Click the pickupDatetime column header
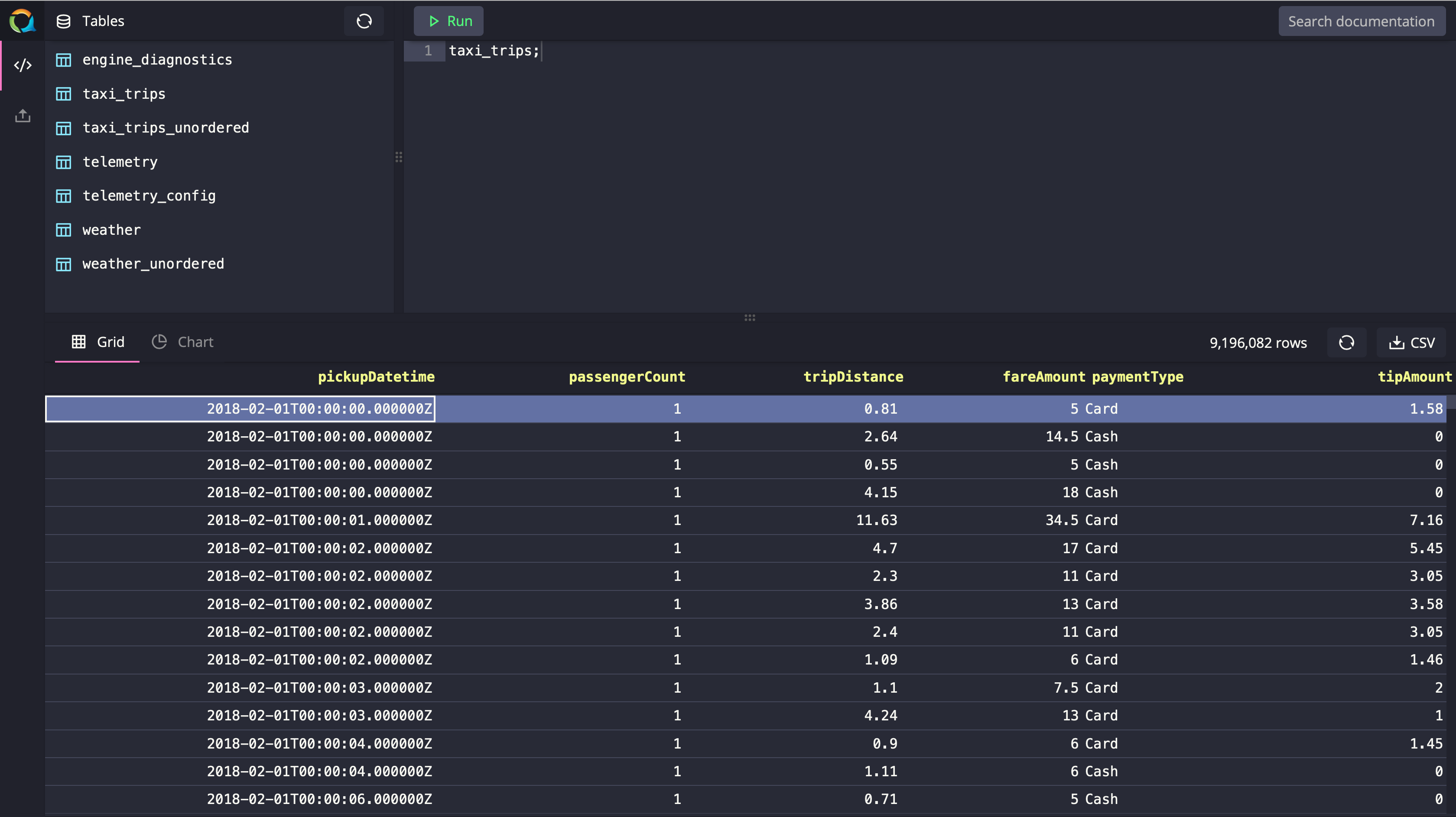This screenshot has height=817, width=1456. coord(376,377)
